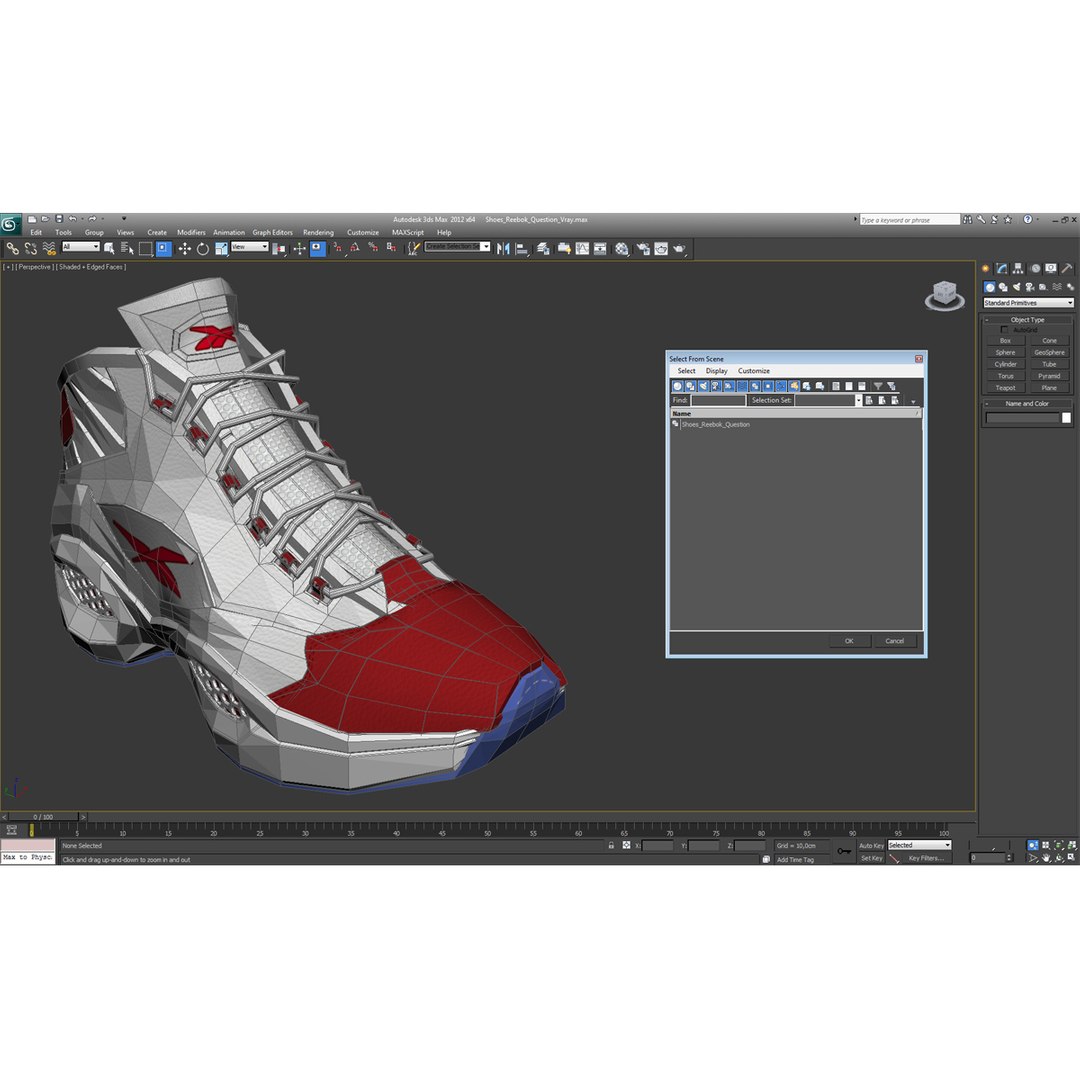Open Select by Name tool
Image resolution: width=1080 pixels, height=1080 pixels.
tap(127, 249)
